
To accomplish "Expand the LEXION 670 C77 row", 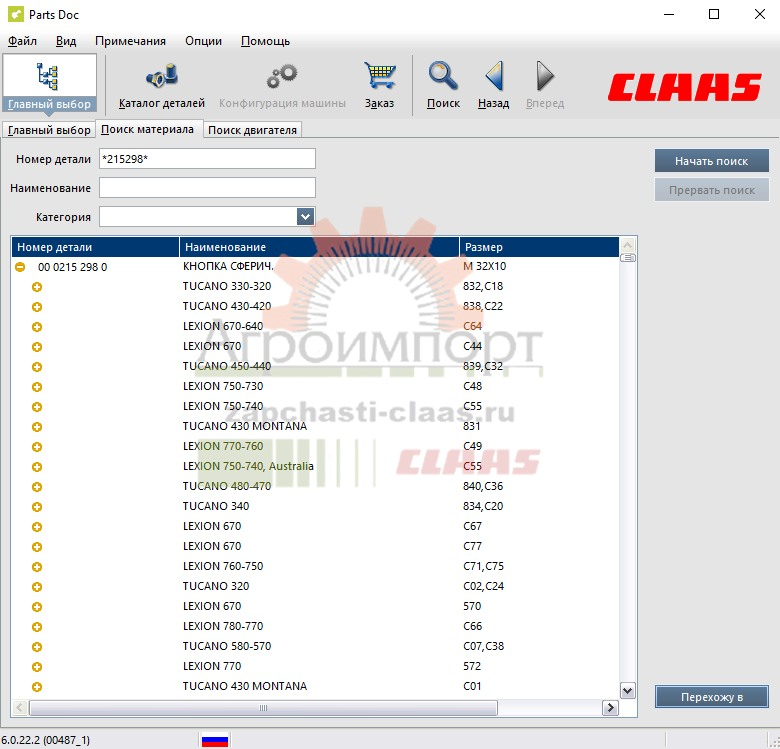I will coord(37,547).
